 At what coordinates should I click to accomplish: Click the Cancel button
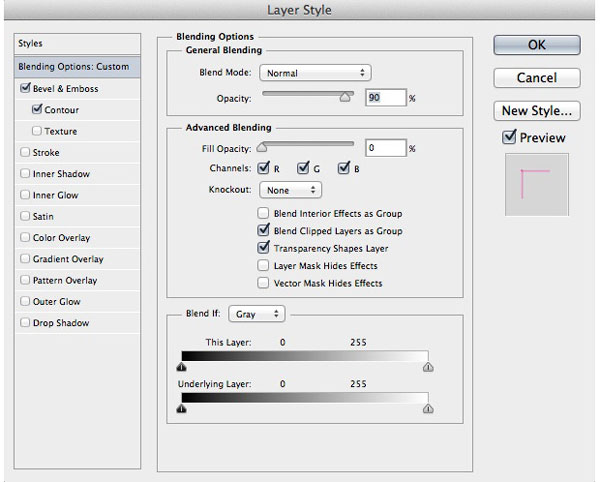[537, 78]
